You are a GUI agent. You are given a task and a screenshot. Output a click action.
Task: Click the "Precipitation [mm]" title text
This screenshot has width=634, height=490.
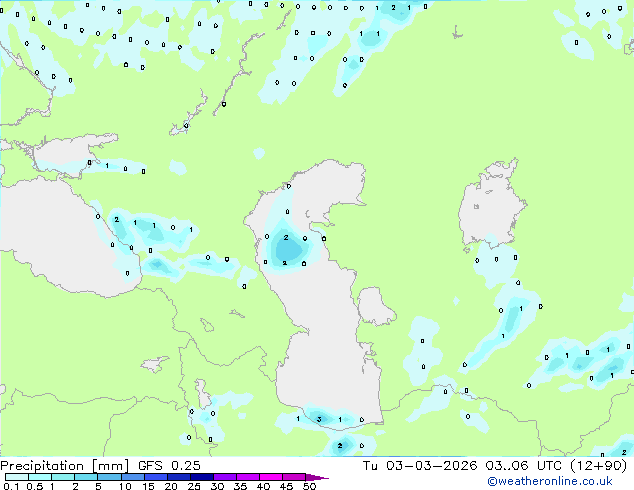tap(65, 466)
